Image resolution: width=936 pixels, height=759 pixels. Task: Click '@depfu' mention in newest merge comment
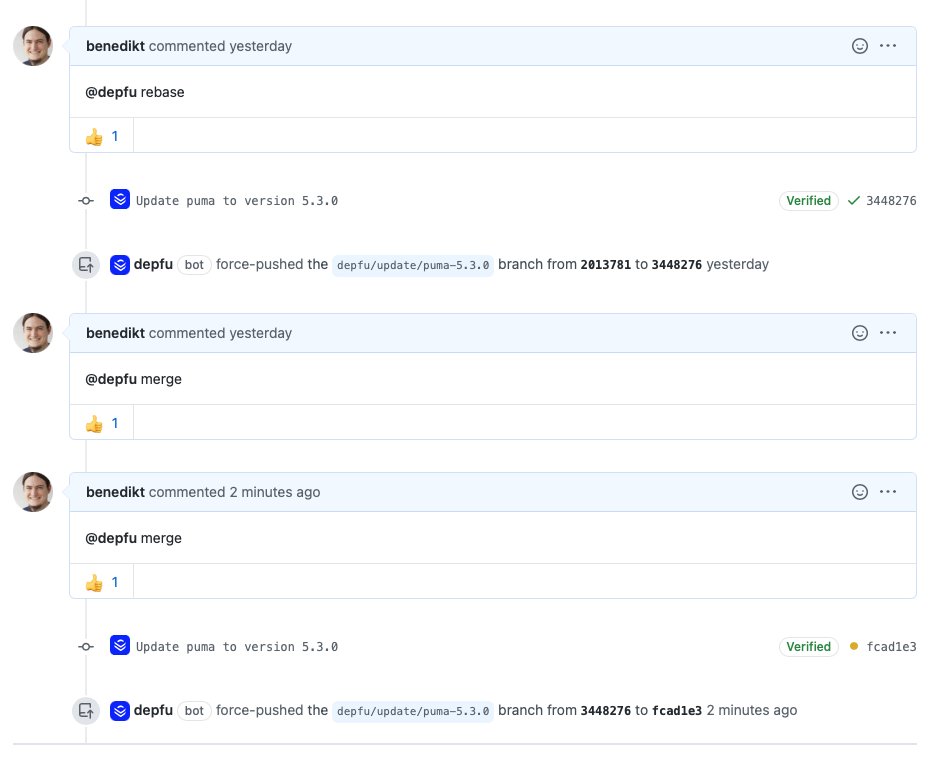[111, 537]
